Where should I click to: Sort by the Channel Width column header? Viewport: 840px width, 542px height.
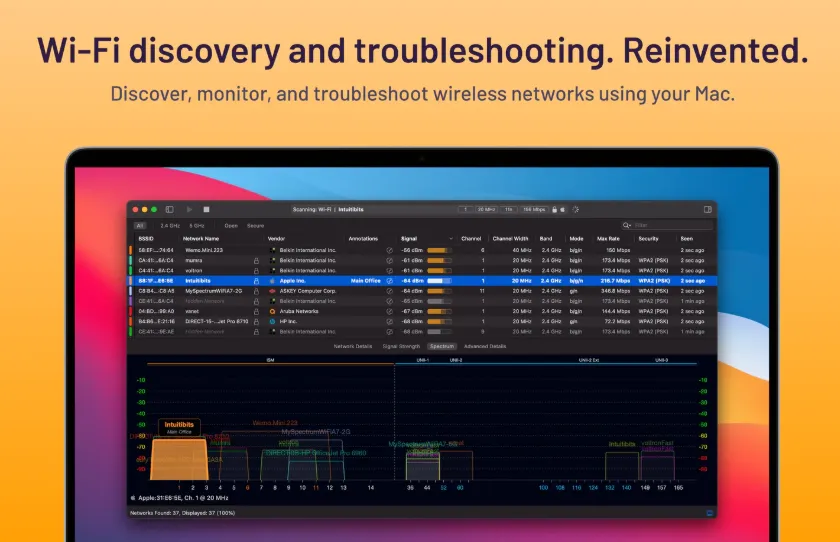coord(511,239)
